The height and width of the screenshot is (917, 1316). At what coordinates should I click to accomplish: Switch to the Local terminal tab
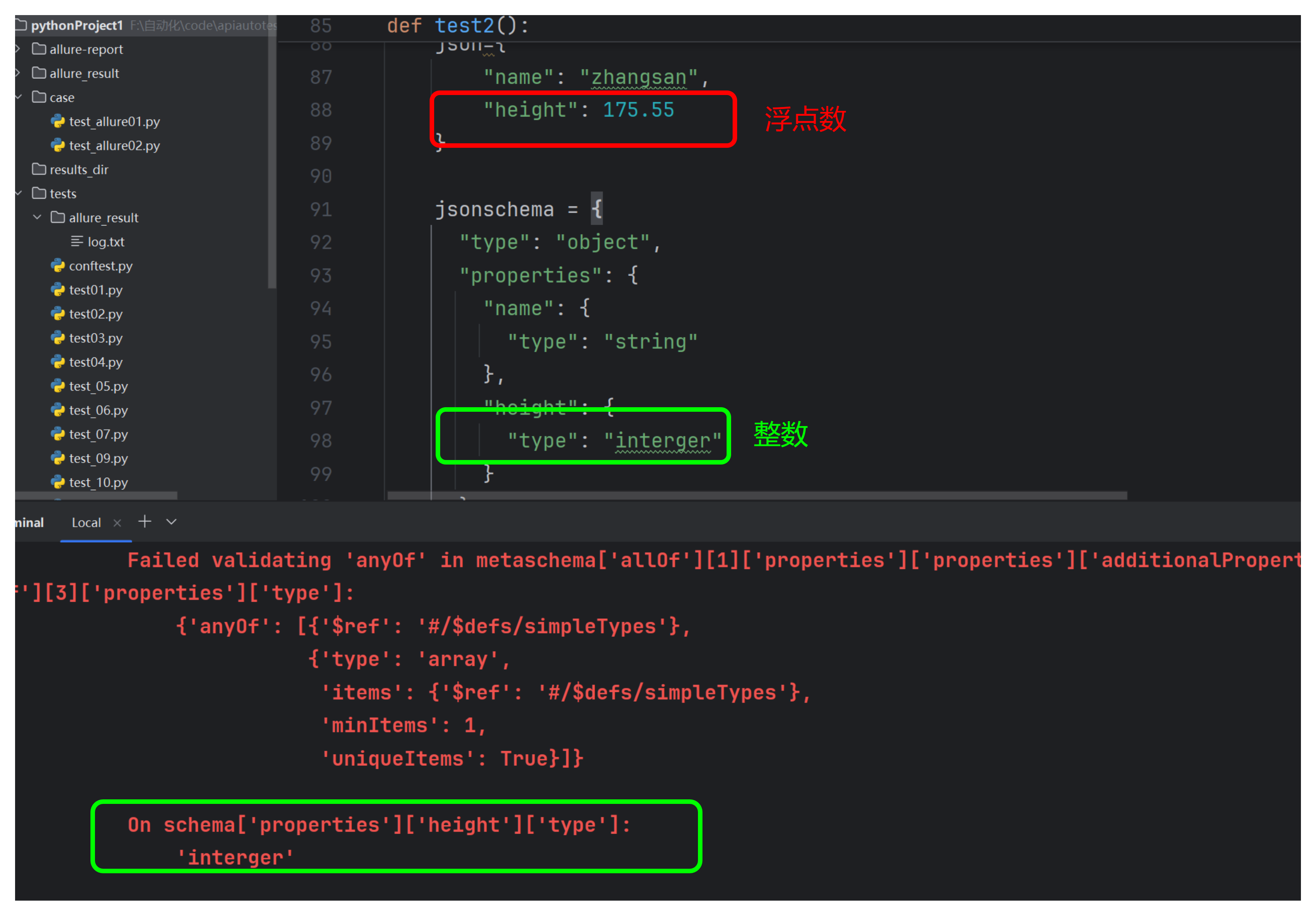(x=86, y=523)
